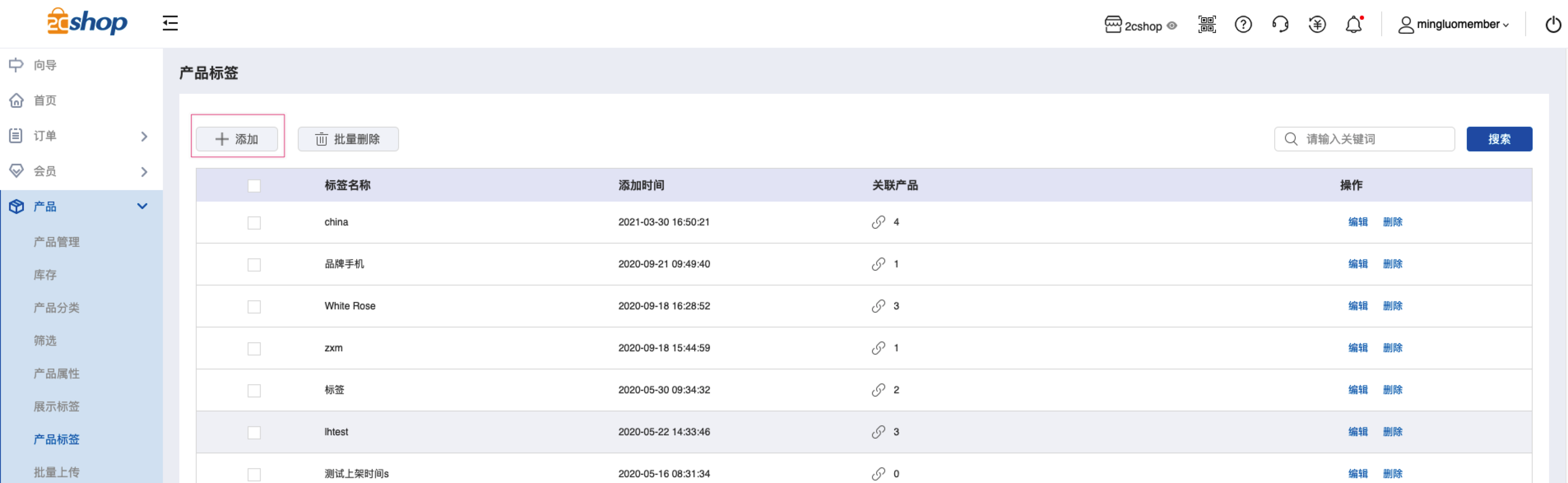Click the 标签名称 column header
This screenshot has width=1568, height=483.
tap(348, 186)
